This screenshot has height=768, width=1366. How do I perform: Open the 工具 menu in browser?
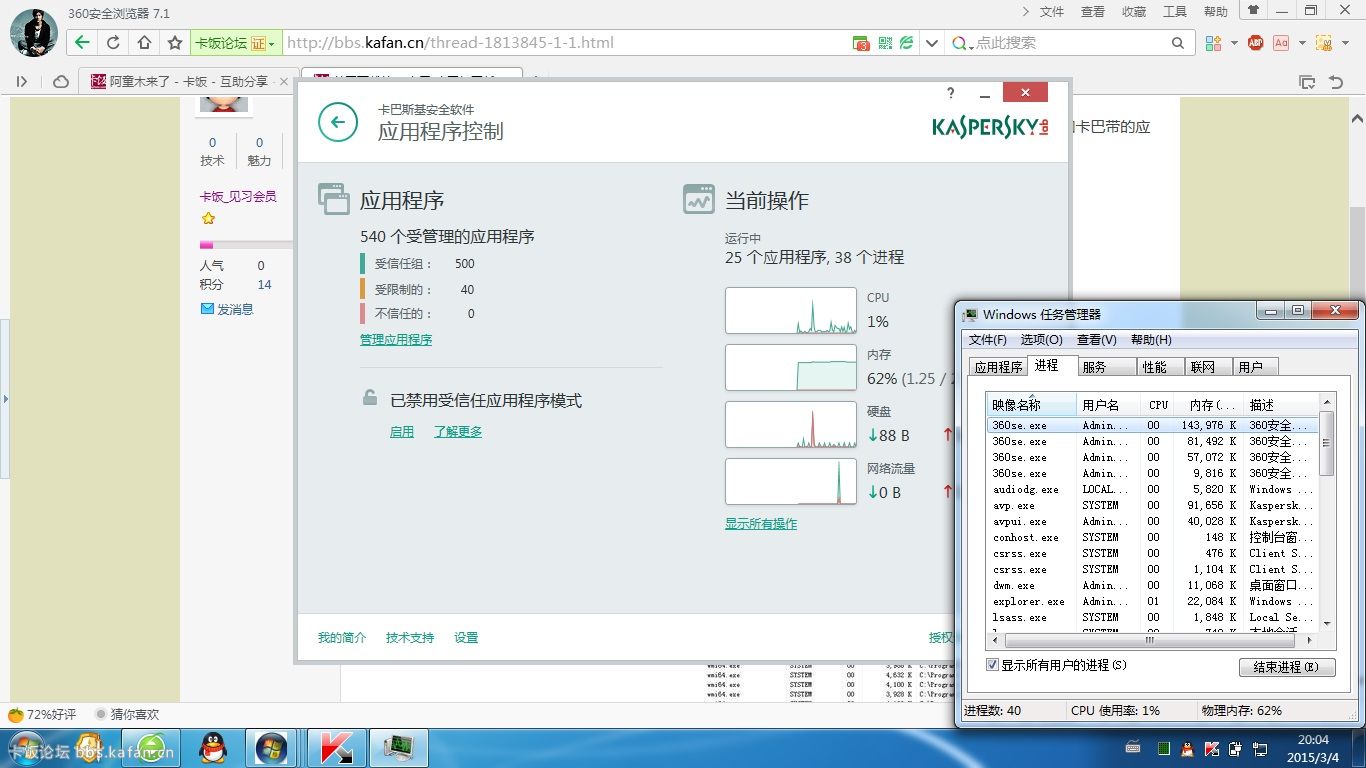(x=1175, y=12)
